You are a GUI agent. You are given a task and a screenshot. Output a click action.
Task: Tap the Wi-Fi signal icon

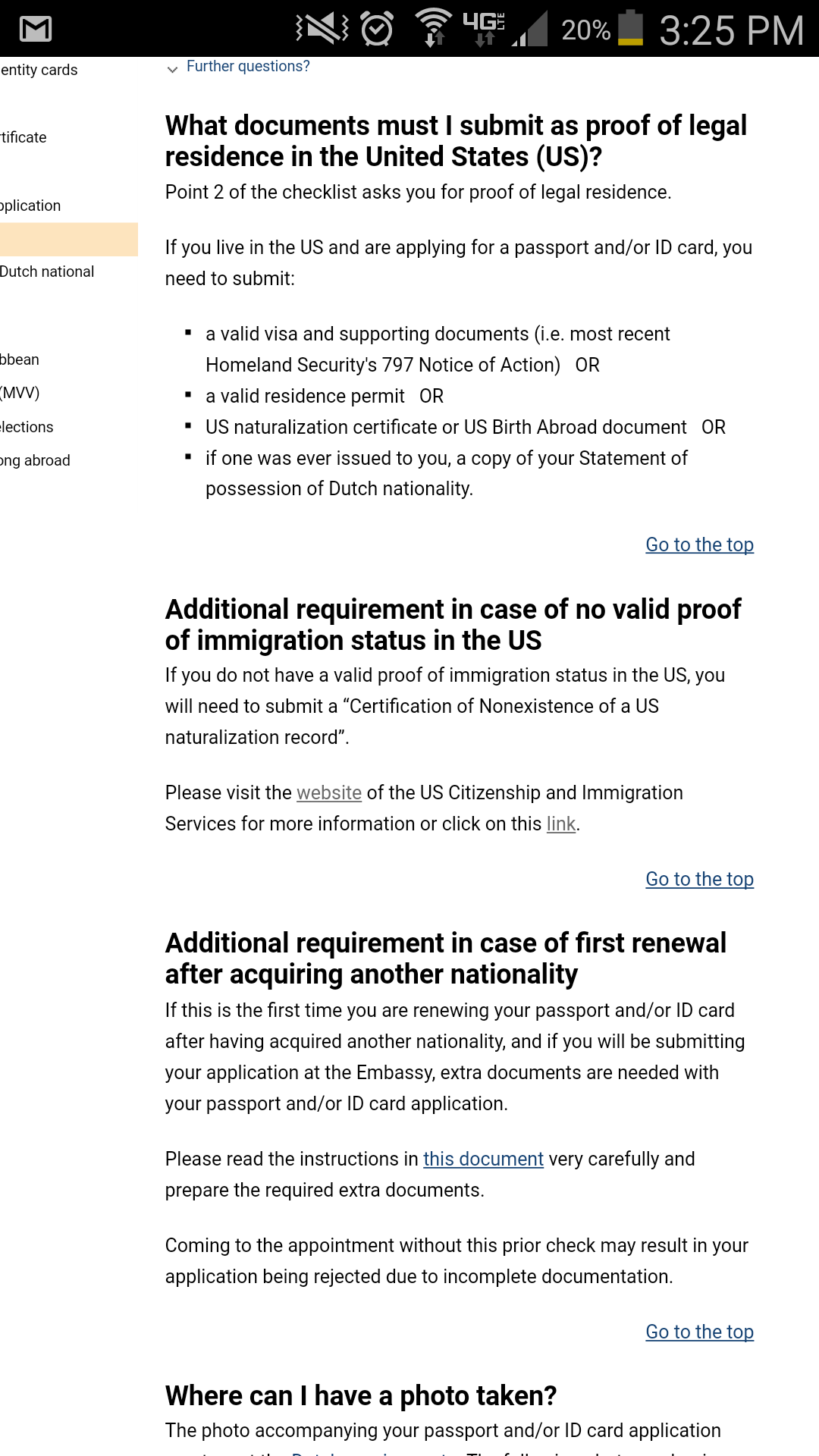(x=434, y=29)
